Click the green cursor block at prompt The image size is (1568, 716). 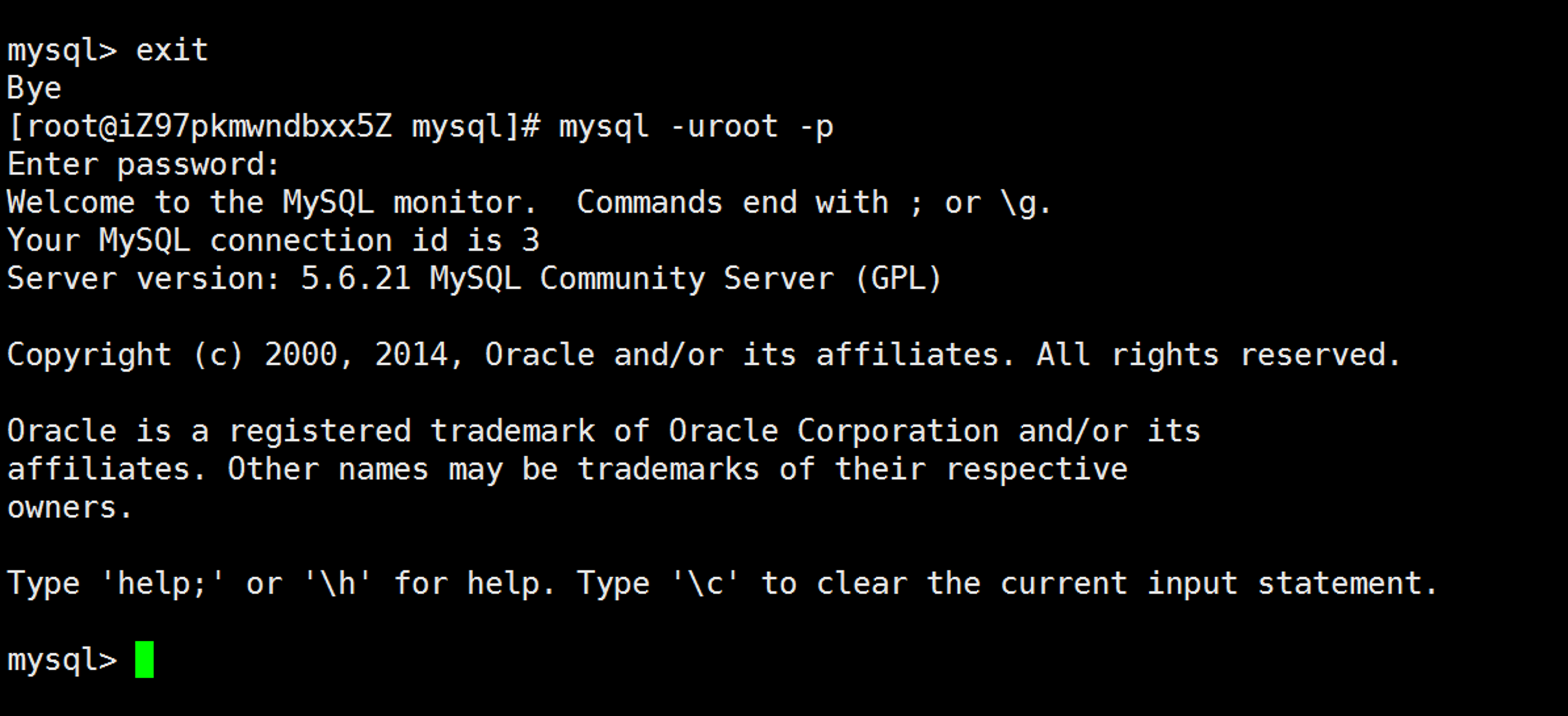pos(144,660)
